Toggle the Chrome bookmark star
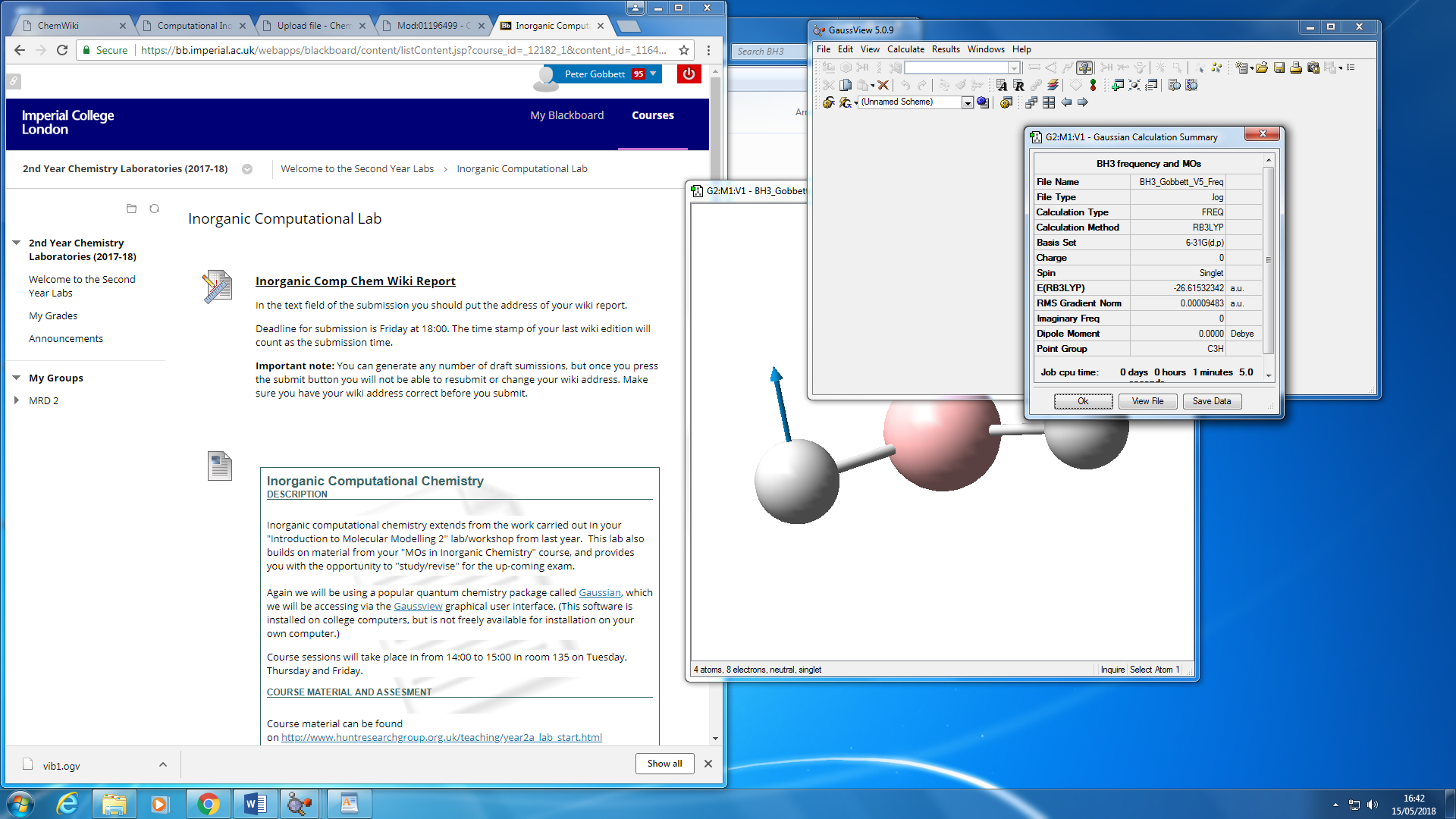 tap(684, 50)
